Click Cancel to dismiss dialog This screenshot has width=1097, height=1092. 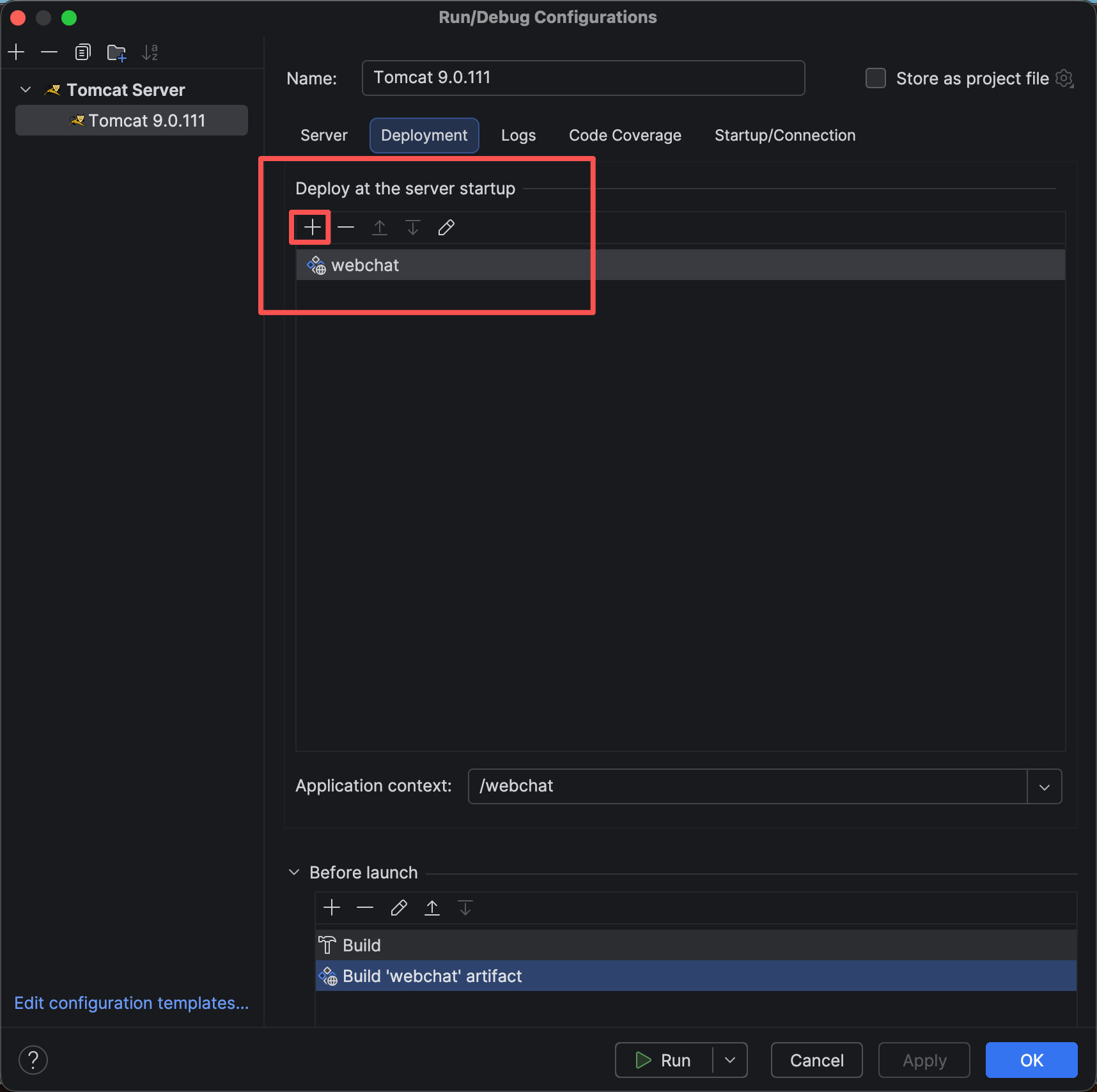tap(817, 1060)
